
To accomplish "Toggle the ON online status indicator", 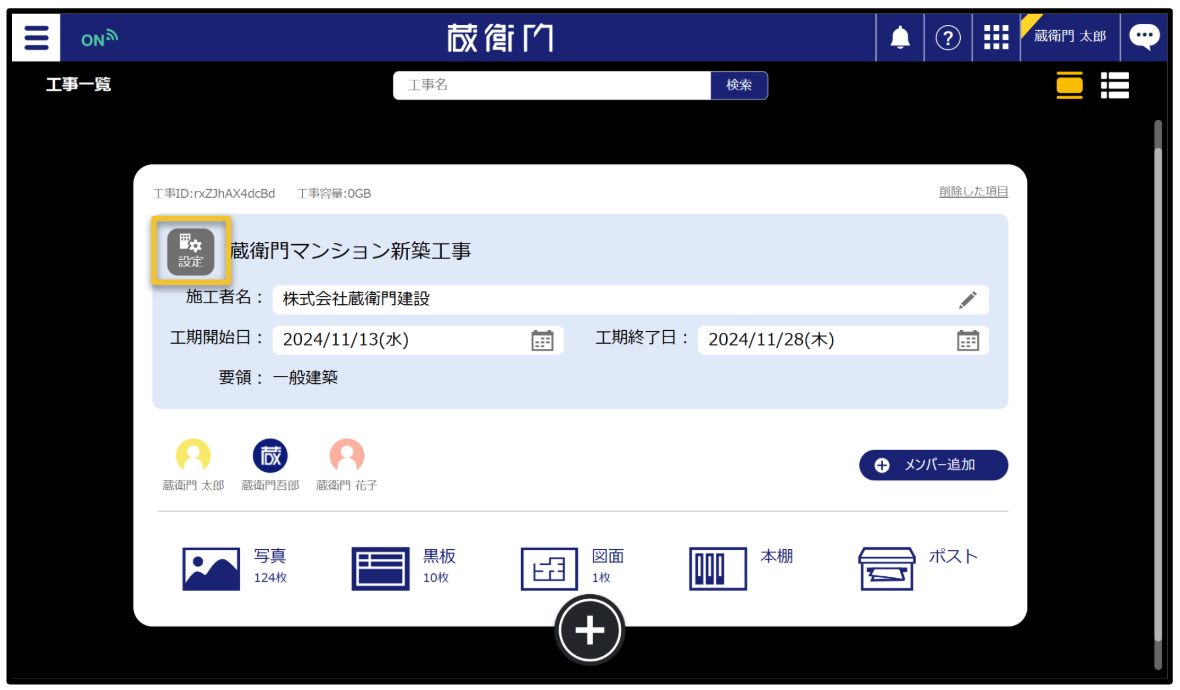I will click(x=99, y=39).
